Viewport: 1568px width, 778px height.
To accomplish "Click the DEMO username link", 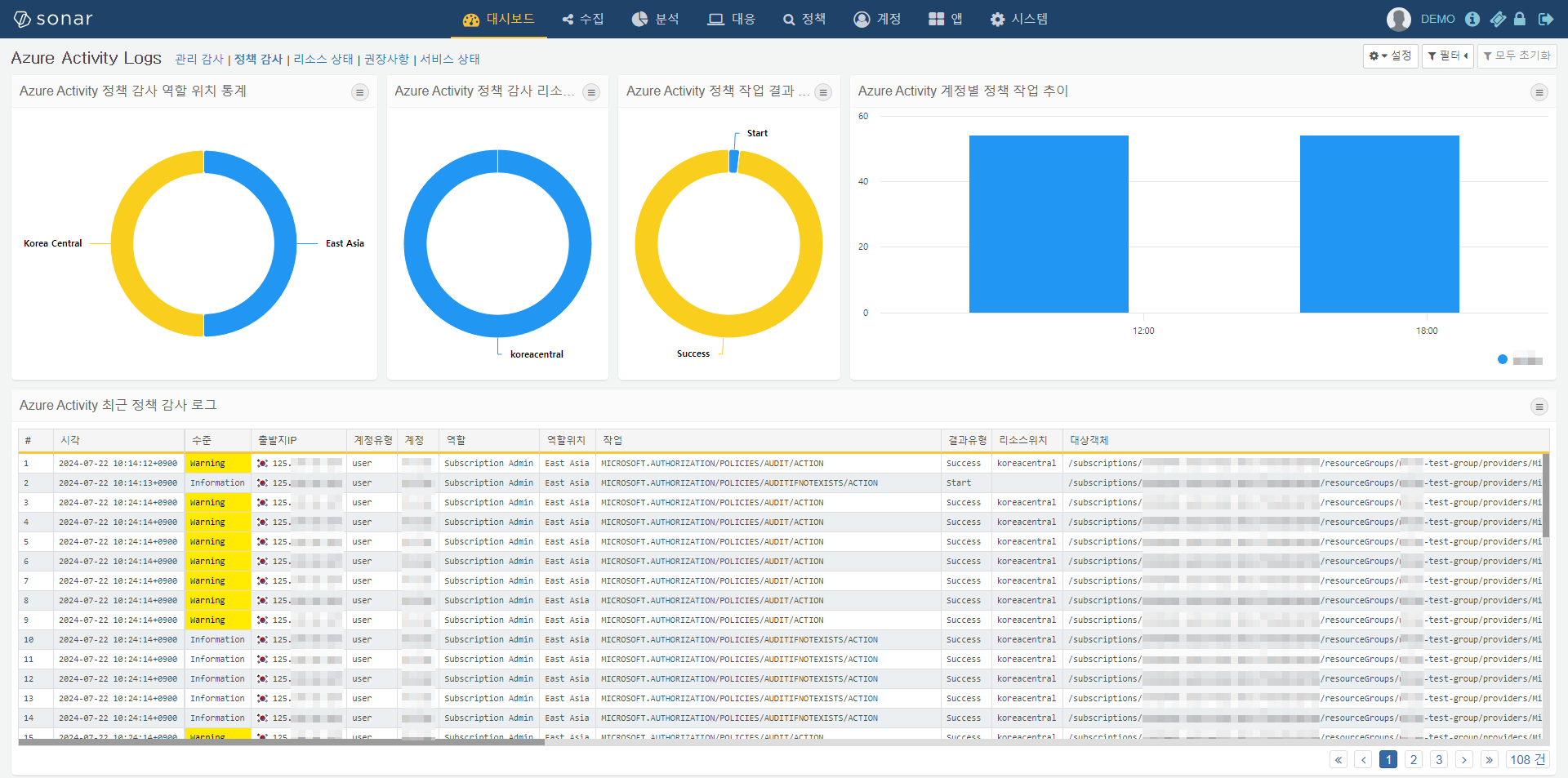I will click(1437, 19).
